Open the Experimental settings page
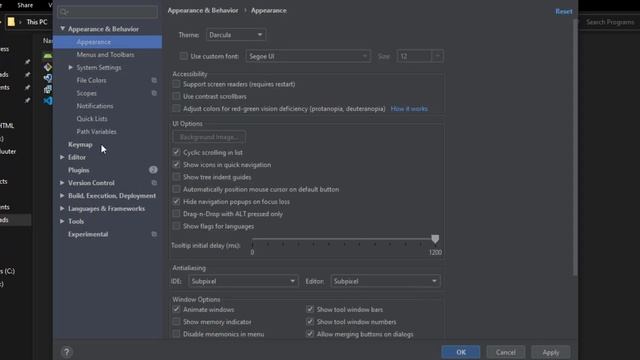640x360 pixels. click(88, 234)
